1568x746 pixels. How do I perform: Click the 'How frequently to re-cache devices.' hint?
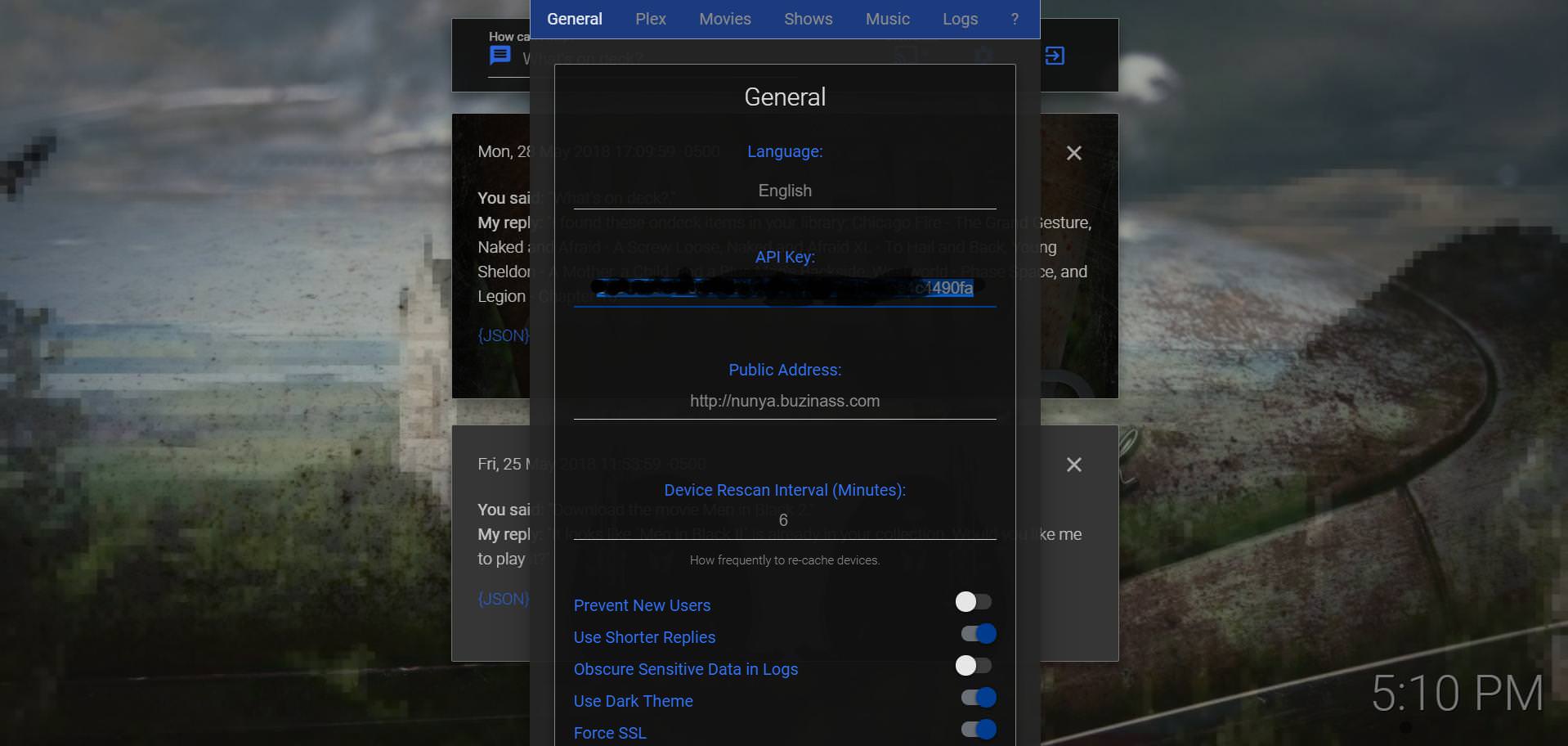[x=785, y=560]
